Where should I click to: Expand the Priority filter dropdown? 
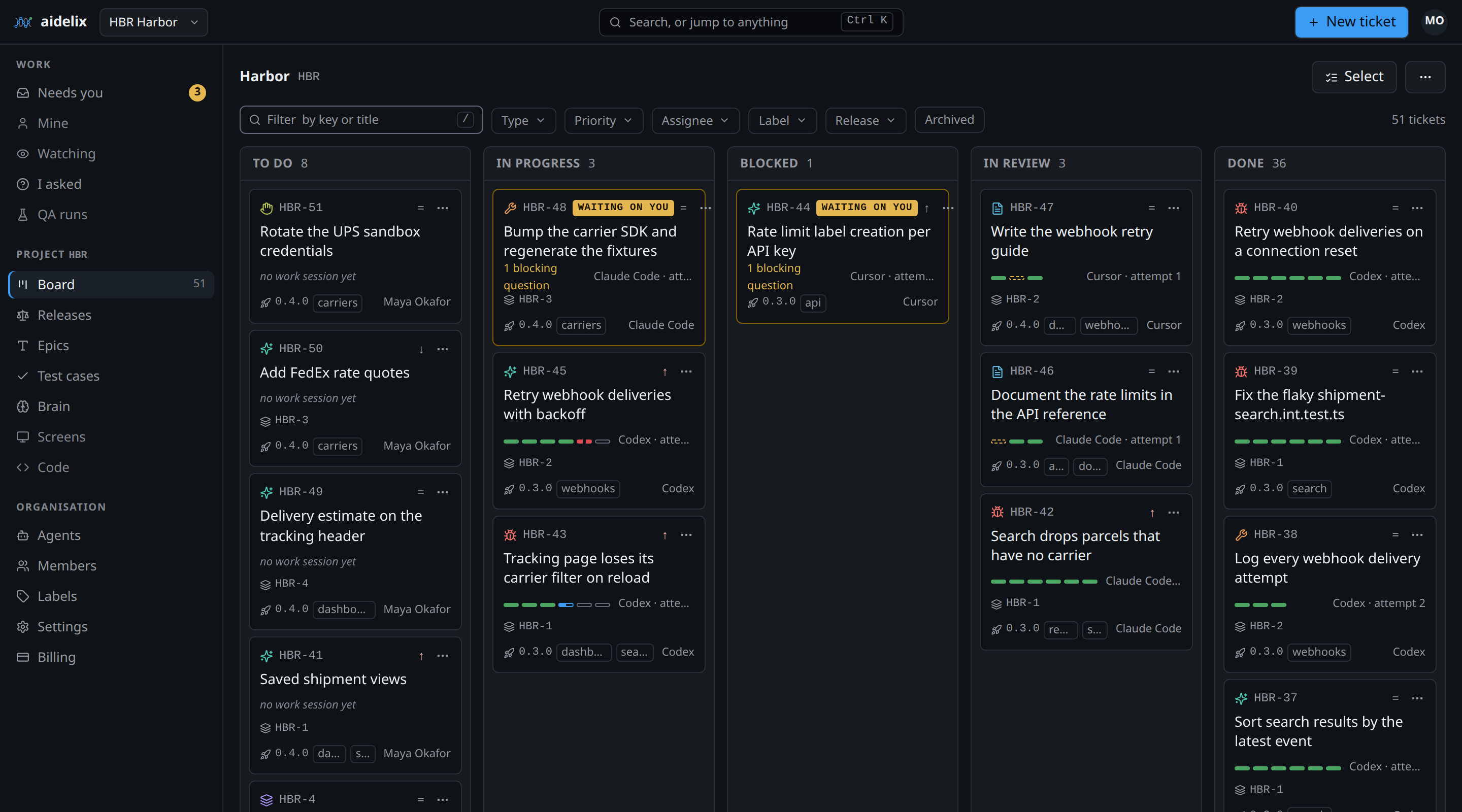point(603,120)
